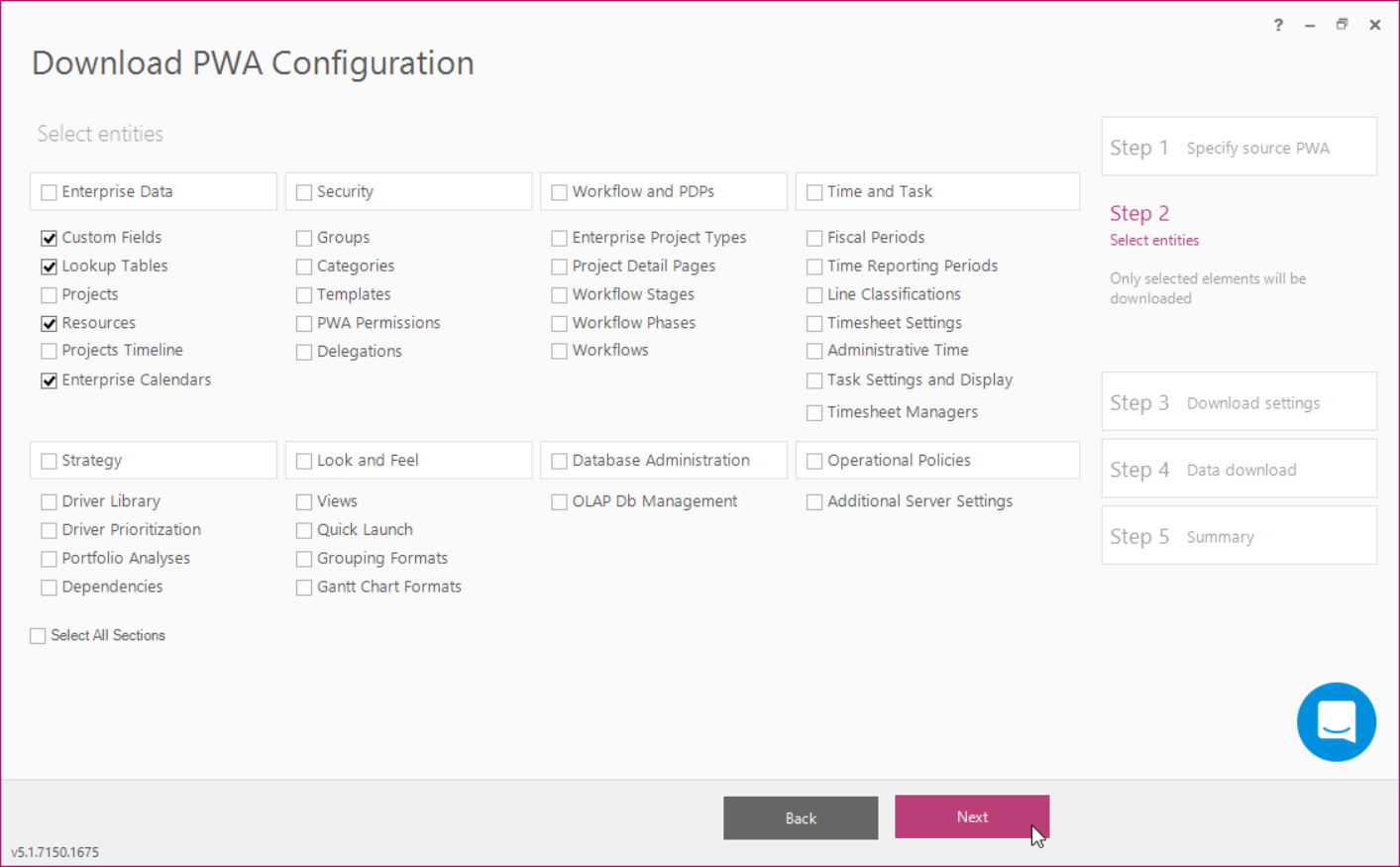Screen dimensions: 1400x867
Task: Tick the Timesheet Settings checkbox
Action: pyautogui.click(x=814, y=323)
